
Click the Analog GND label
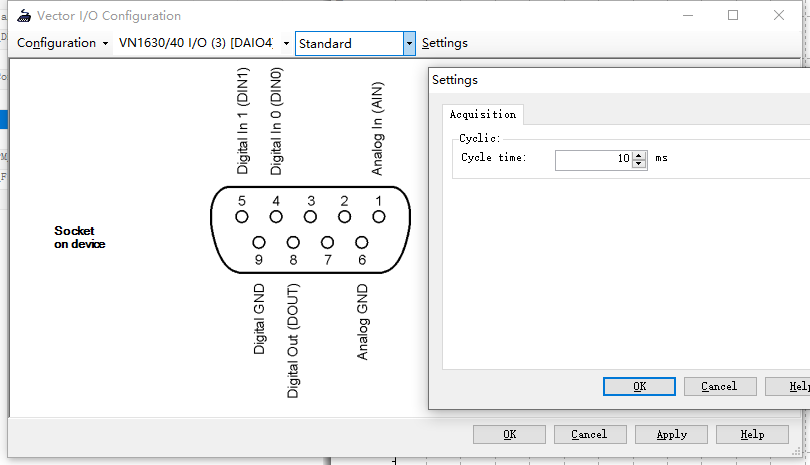pos(362,322)
